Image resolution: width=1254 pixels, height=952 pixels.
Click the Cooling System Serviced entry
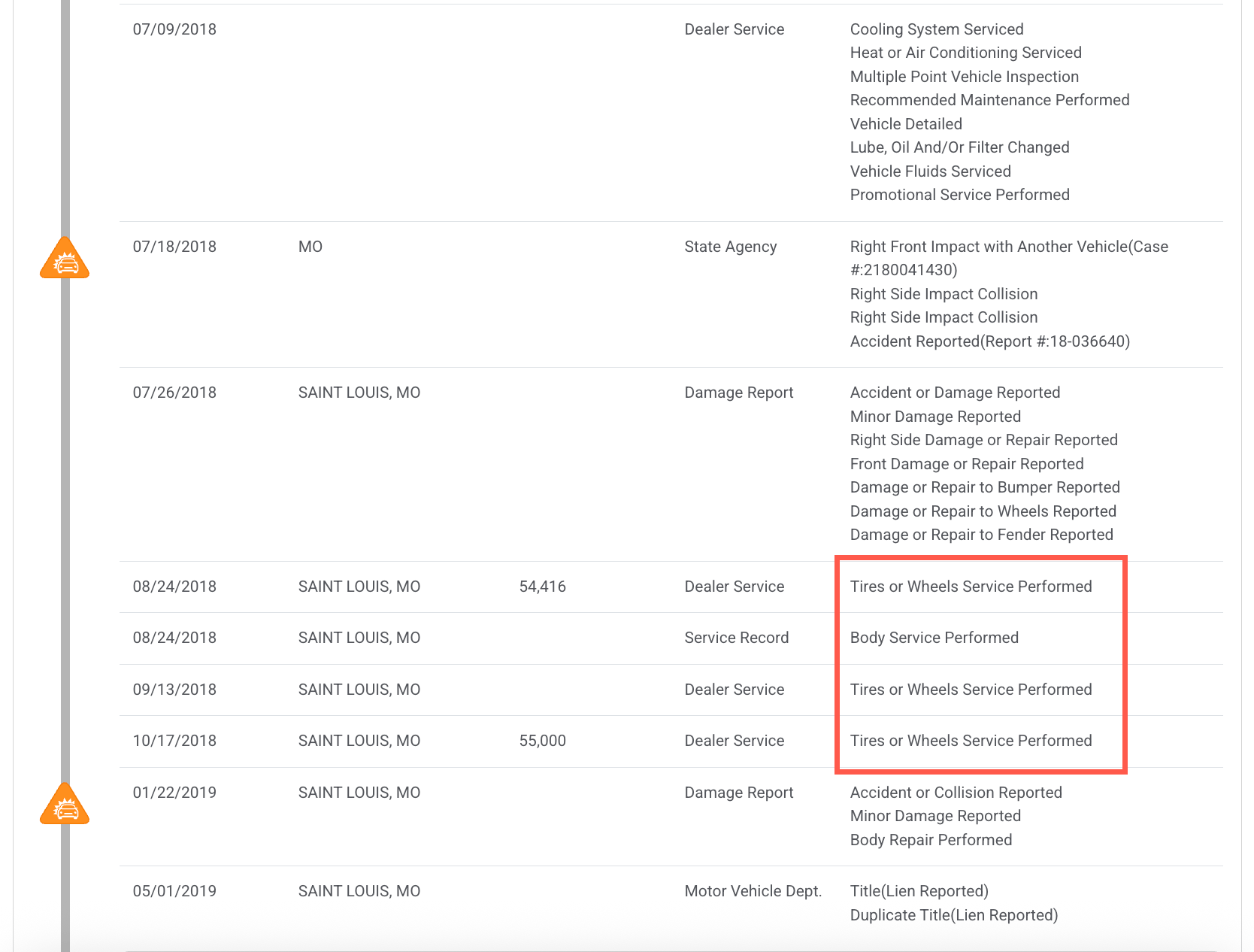click(936, 29)
